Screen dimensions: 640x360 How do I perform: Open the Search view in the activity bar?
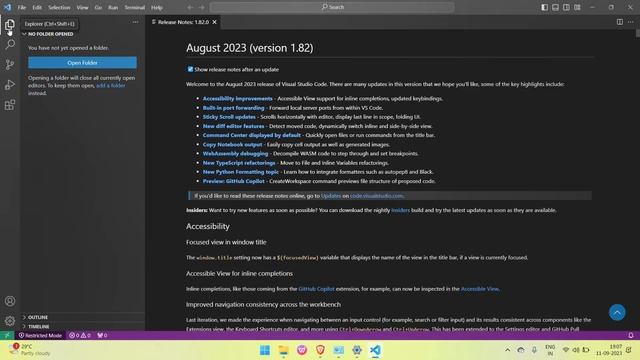10,44
